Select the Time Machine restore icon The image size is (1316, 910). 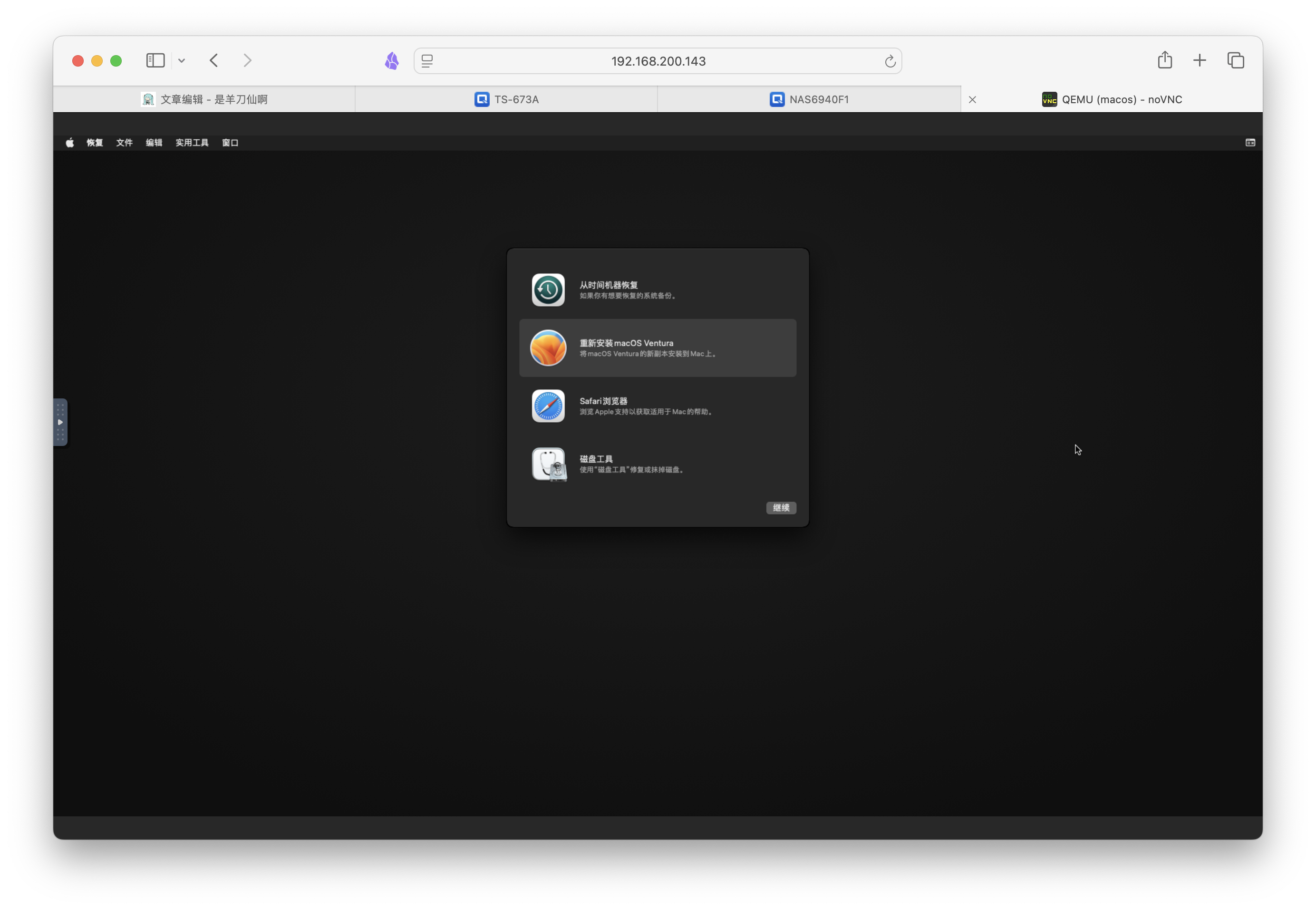tap(548, 290)
